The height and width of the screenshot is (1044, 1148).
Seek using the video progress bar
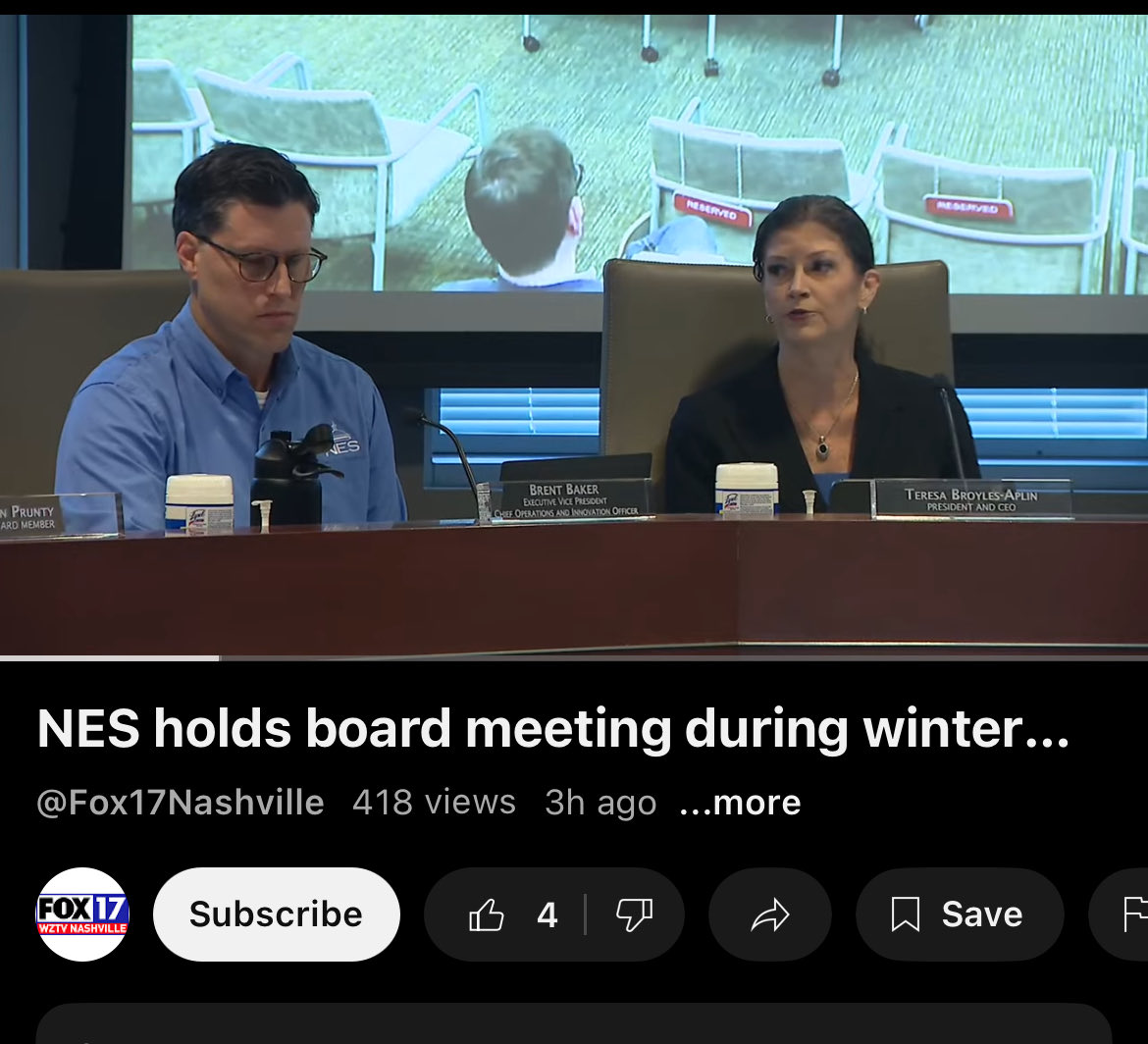click(x=574, y=658)
